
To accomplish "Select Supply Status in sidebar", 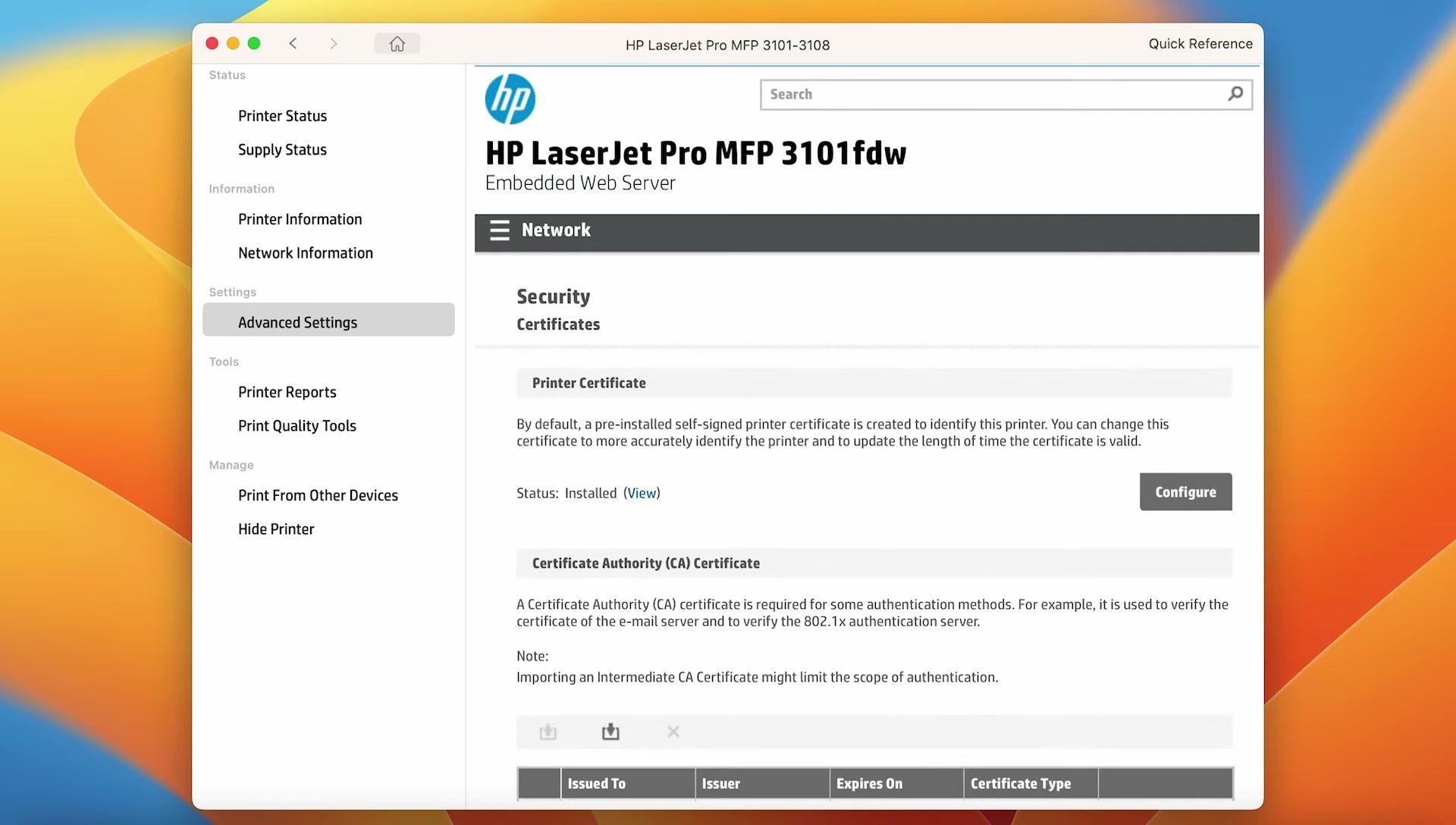I will pyautogui.click(x=282, y=150).
